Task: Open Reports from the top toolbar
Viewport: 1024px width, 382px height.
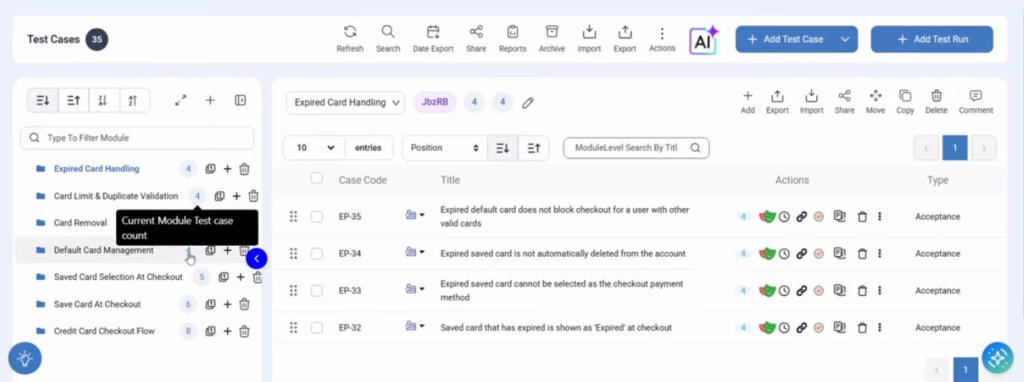Action: tap(513, 32)
